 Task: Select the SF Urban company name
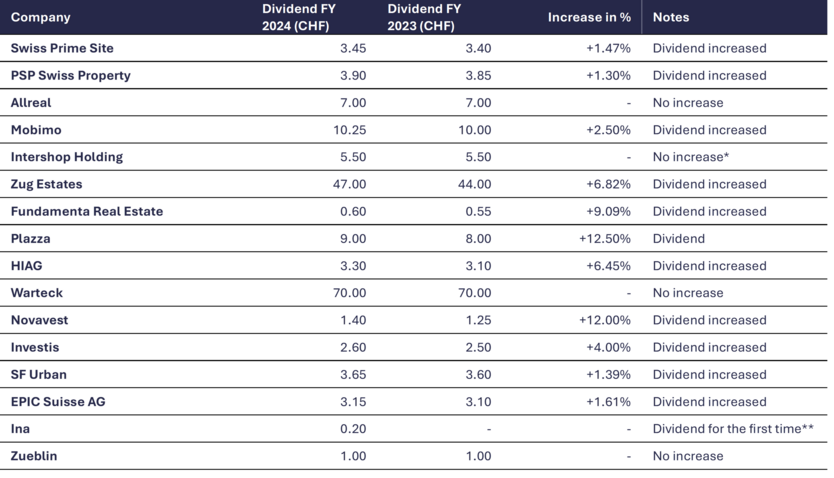coord(39,374)
